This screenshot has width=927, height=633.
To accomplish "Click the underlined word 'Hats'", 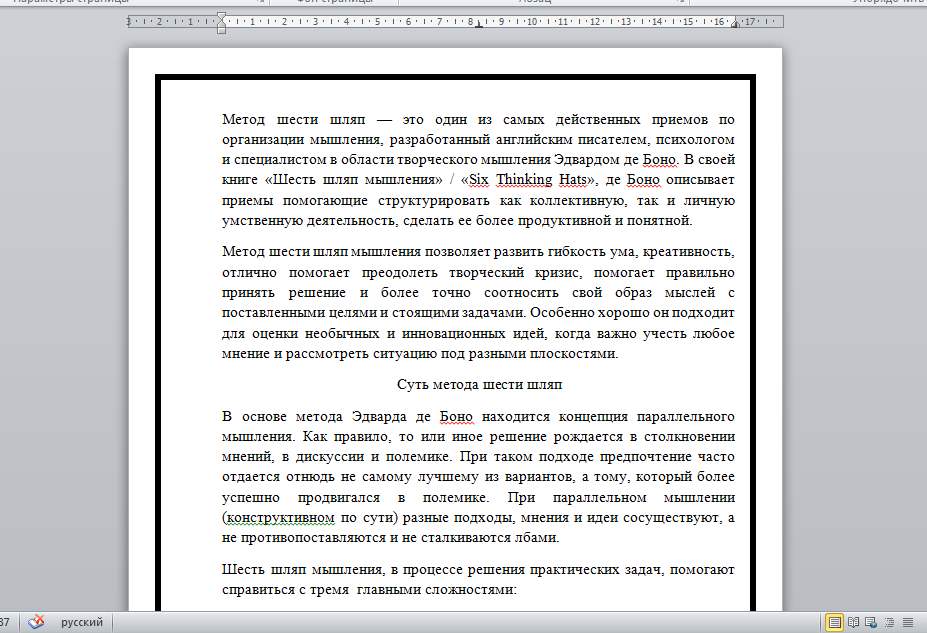I will tap(573, 180).
